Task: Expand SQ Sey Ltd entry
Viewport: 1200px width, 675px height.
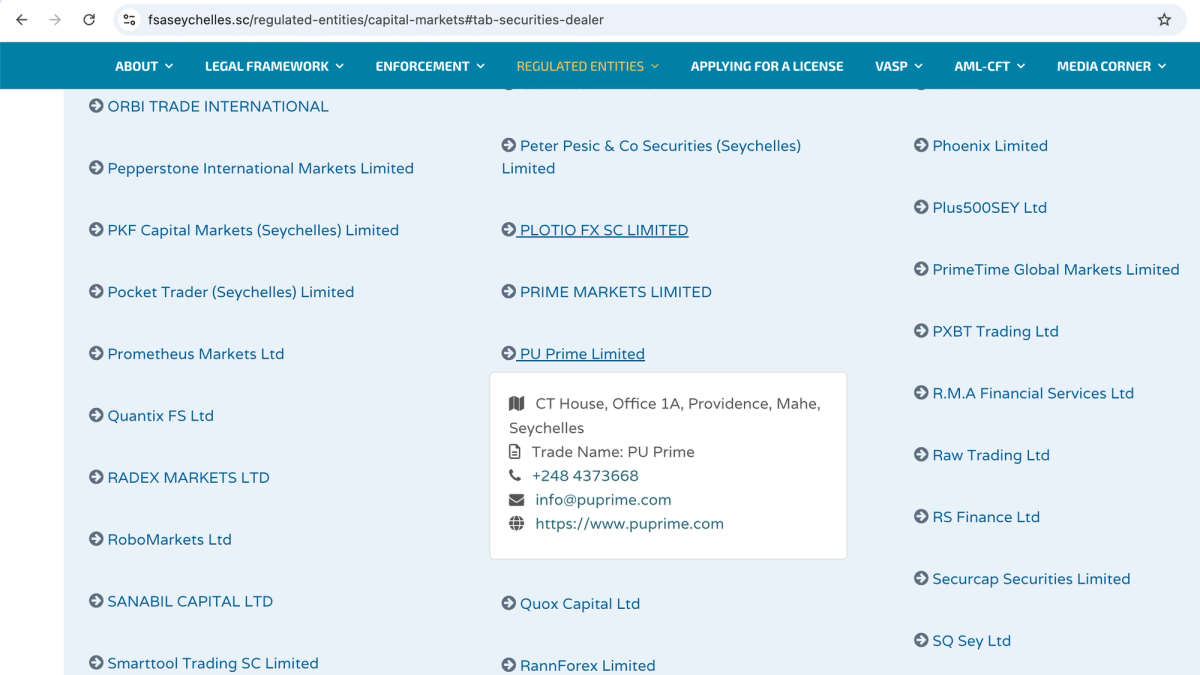Action: click(971, 641)
